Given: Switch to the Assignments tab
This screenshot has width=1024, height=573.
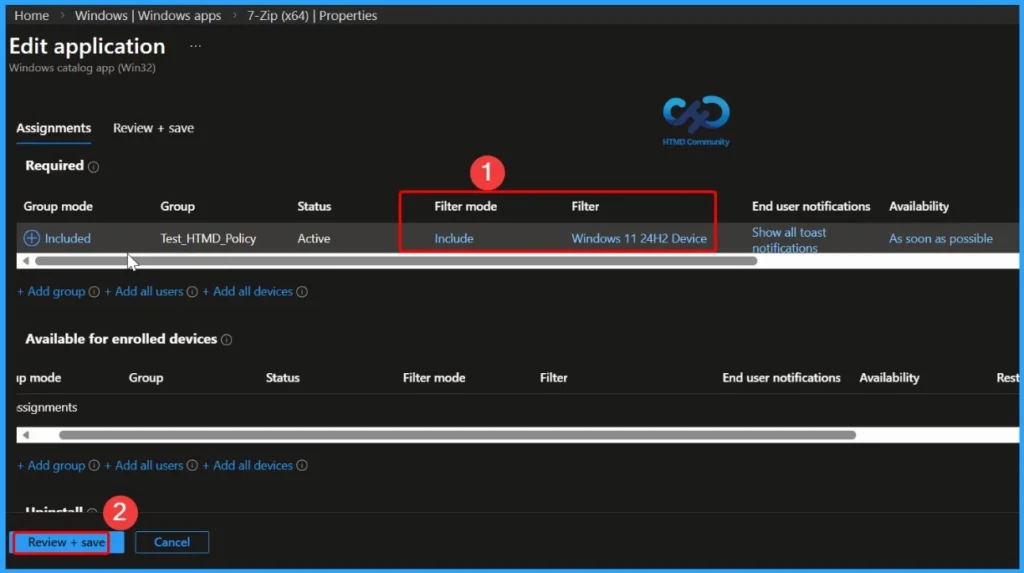Looking at the screenshot, I should (x=54, y=128).
